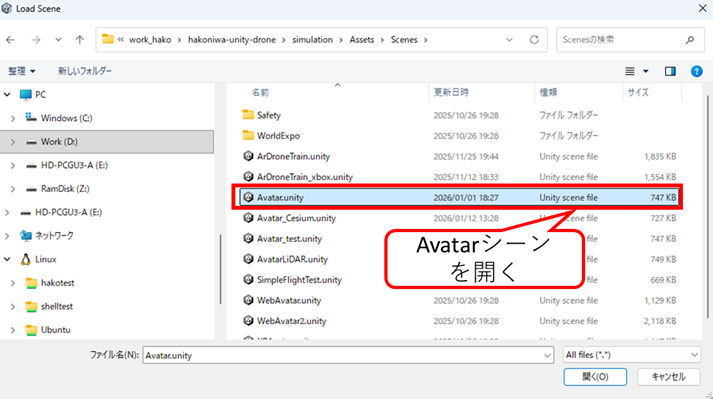Navigate to hakoniwa-unity-drone in breadcrumb

(x=232, y=40)
